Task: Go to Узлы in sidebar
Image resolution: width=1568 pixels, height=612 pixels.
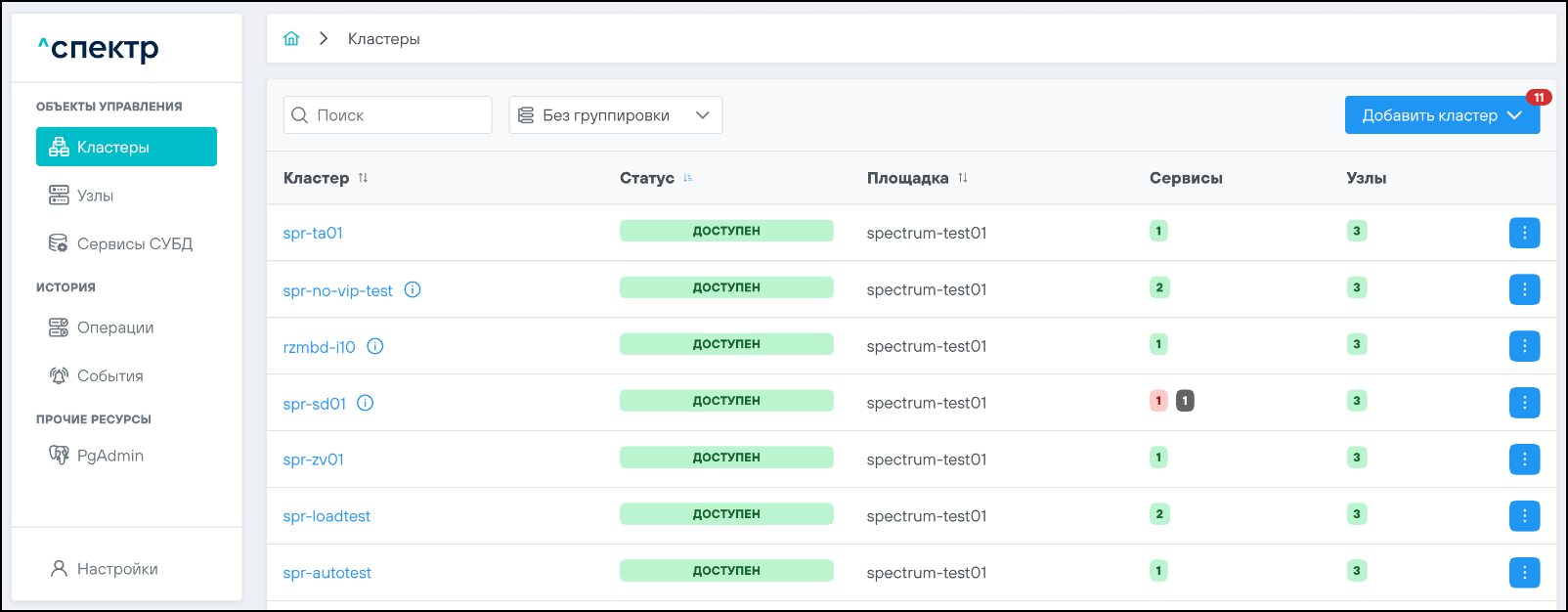Action: [95, 196]
